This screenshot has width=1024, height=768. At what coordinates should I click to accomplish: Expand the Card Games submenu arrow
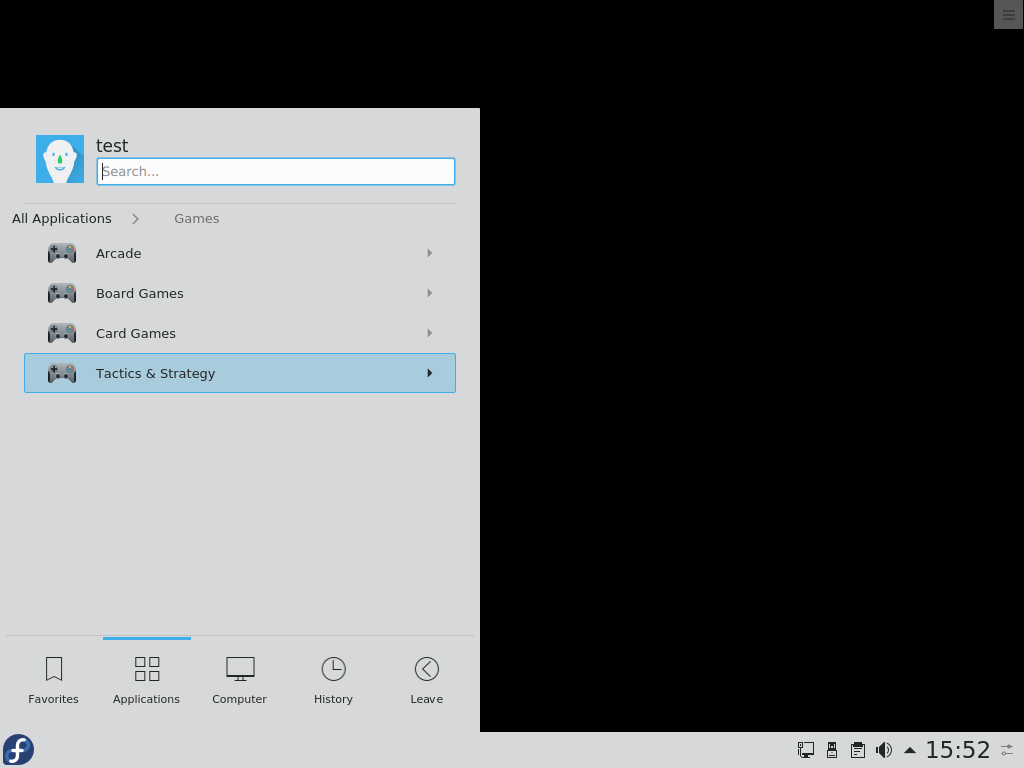430,333
